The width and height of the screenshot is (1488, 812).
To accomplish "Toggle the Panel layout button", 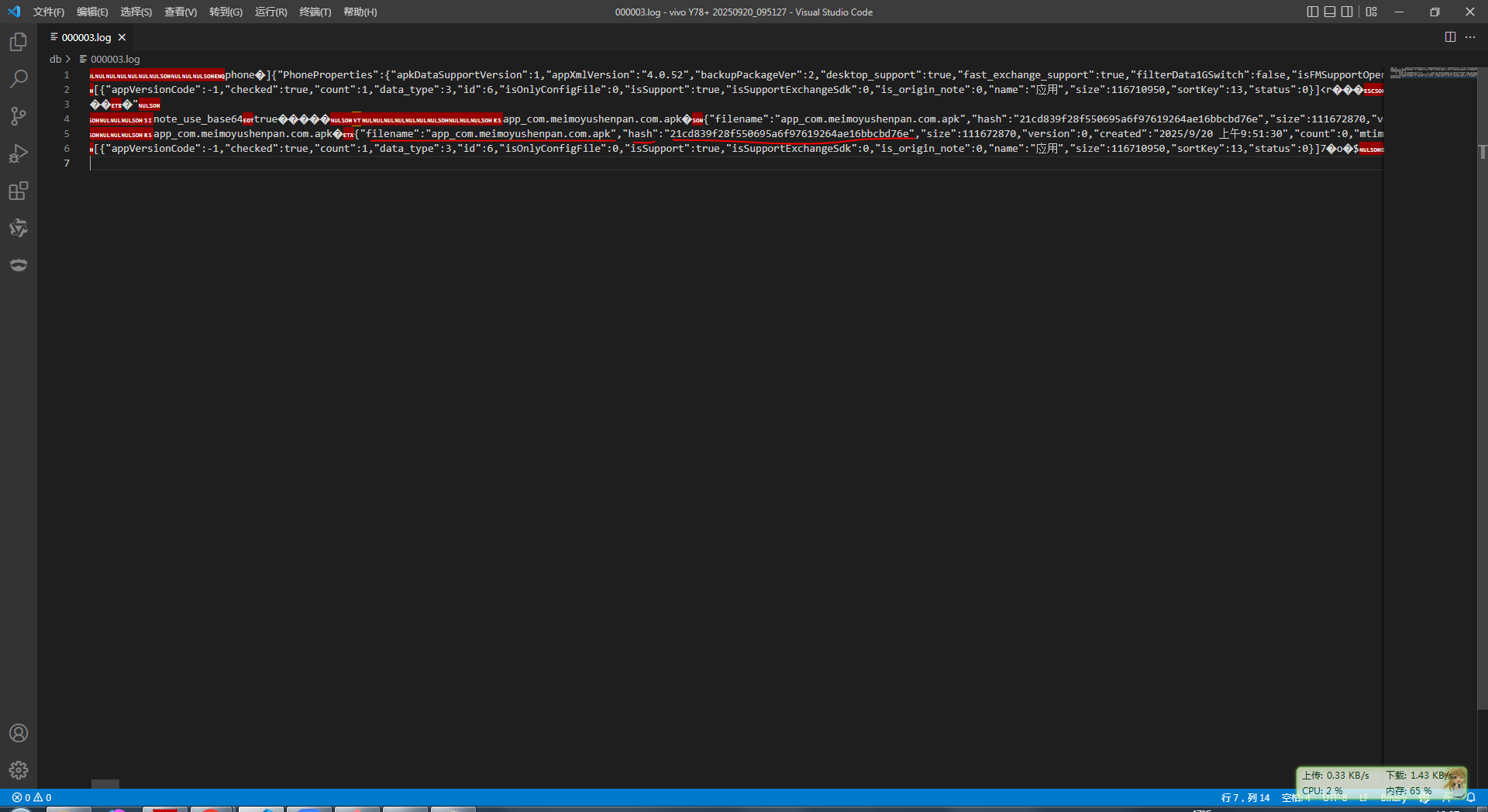I will [1330, 12].
